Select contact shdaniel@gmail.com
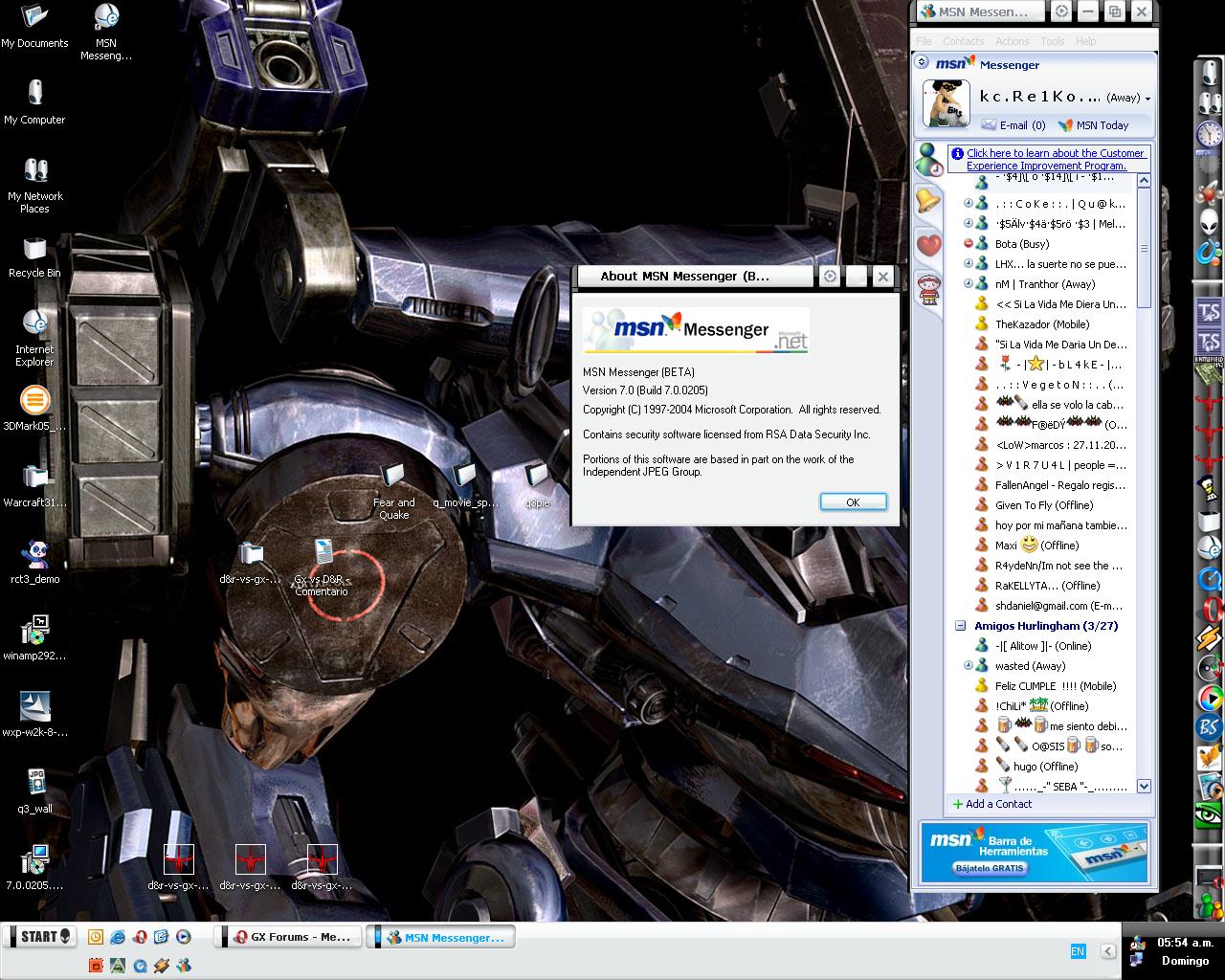The height and width of the screenshot is (980, 1225). pos(1050,606)
